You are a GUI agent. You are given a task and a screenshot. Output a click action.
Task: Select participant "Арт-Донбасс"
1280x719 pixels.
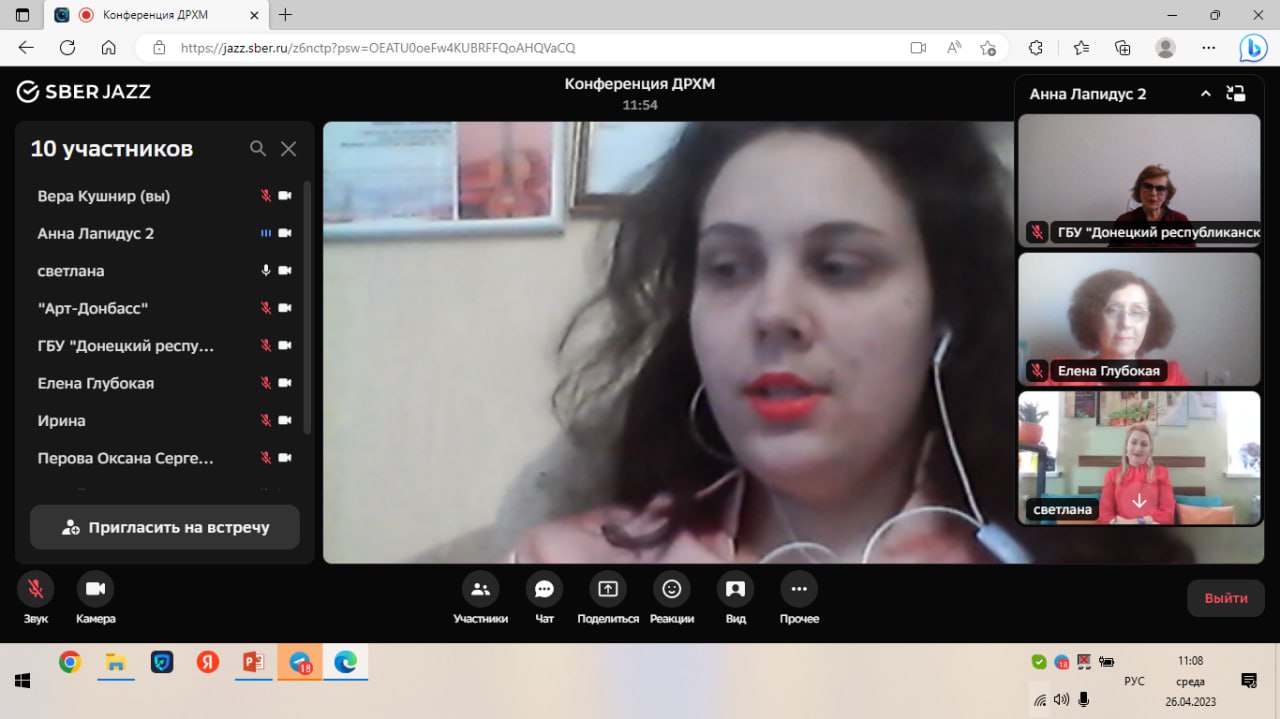[93, 308]
